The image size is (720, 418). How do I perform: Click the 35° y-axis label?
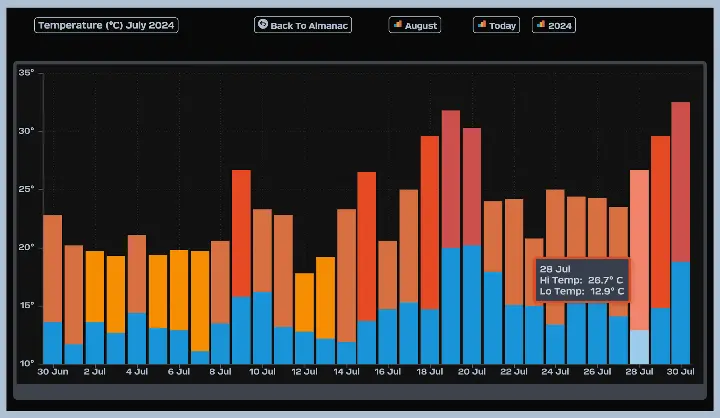click(26, 73)
